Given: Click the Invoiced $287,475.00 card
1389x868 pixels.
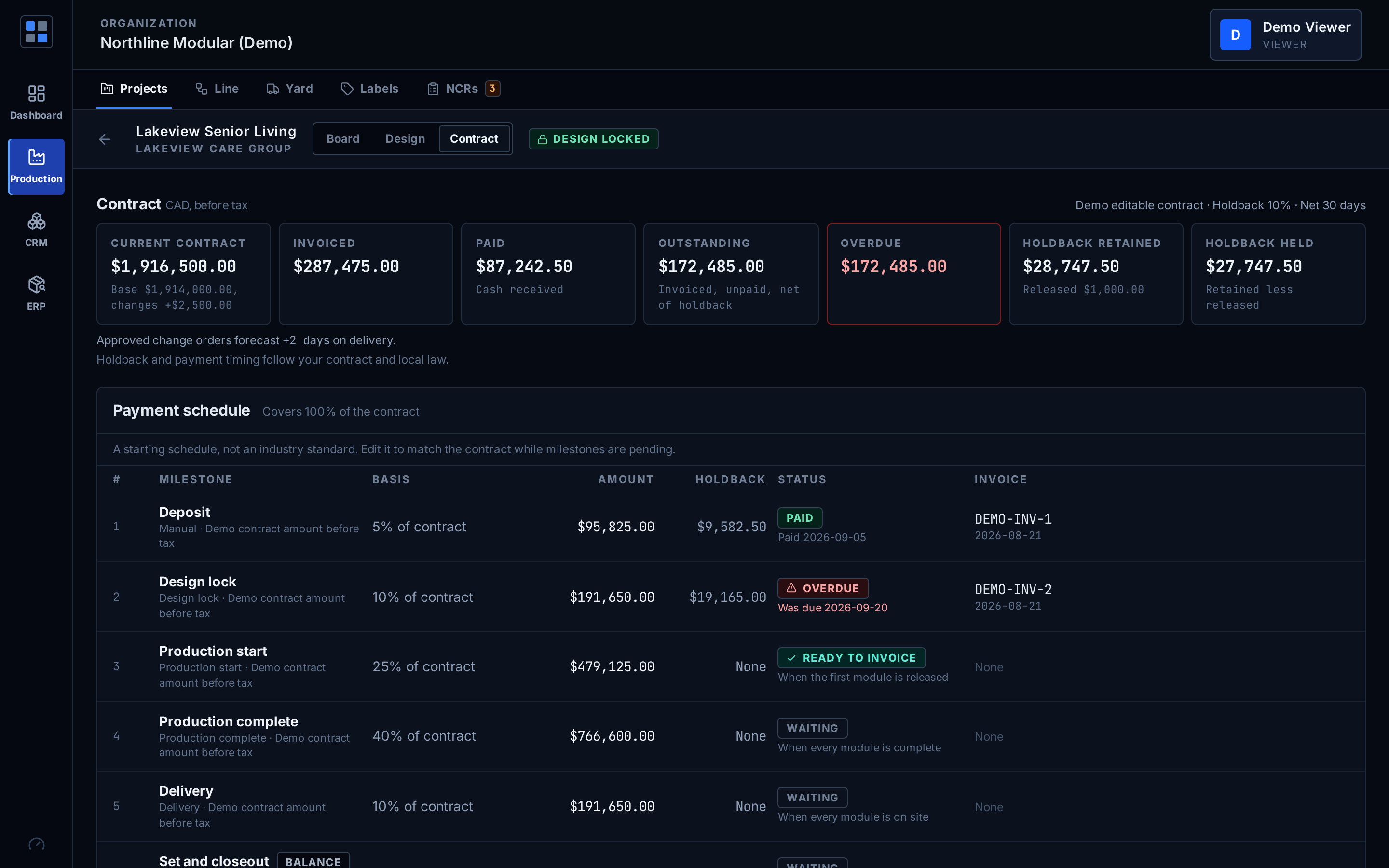Looking at the screenshot, I should 366,274.
